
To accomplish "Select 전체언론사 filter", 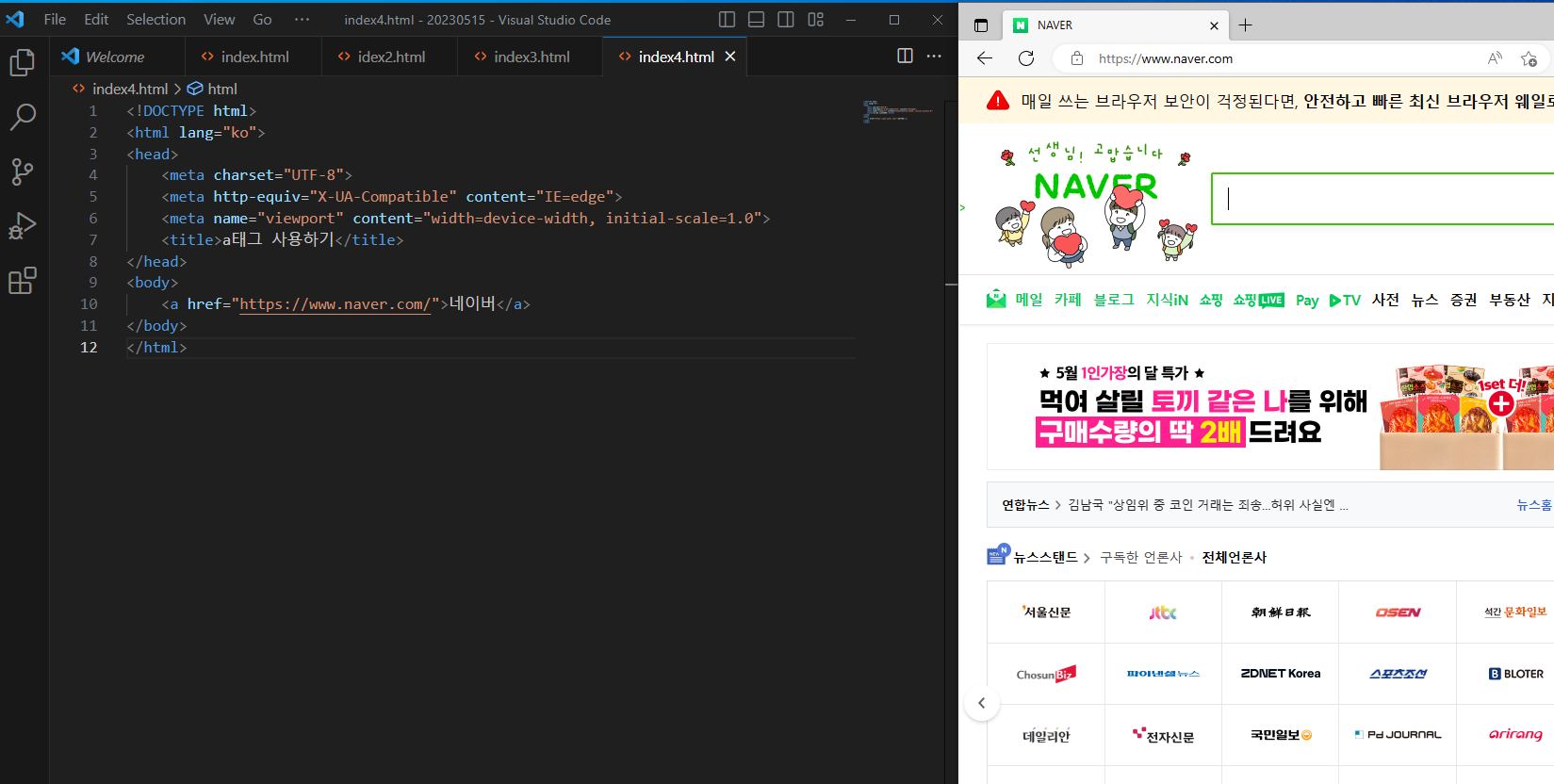I will click(x=1235, y=558).
